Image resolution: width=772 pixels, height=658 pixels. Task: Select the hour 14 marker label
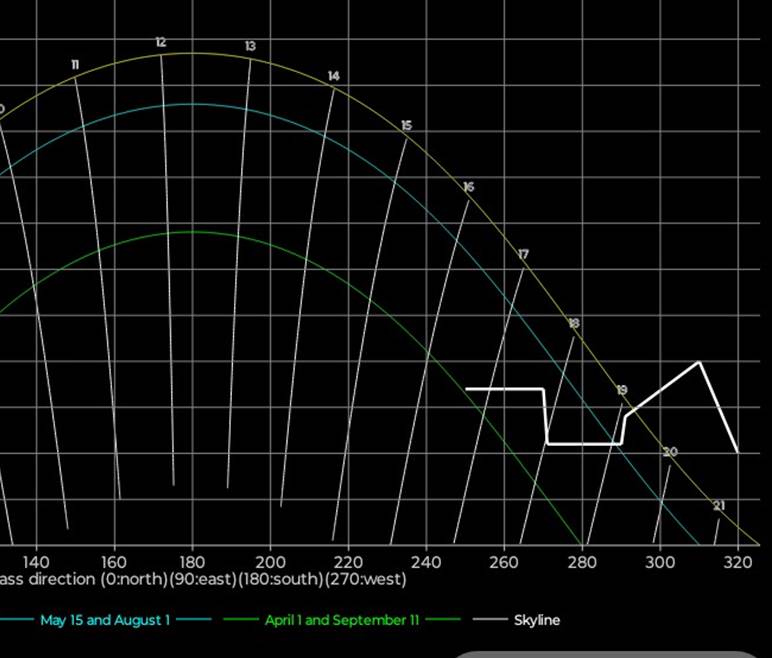334,77
